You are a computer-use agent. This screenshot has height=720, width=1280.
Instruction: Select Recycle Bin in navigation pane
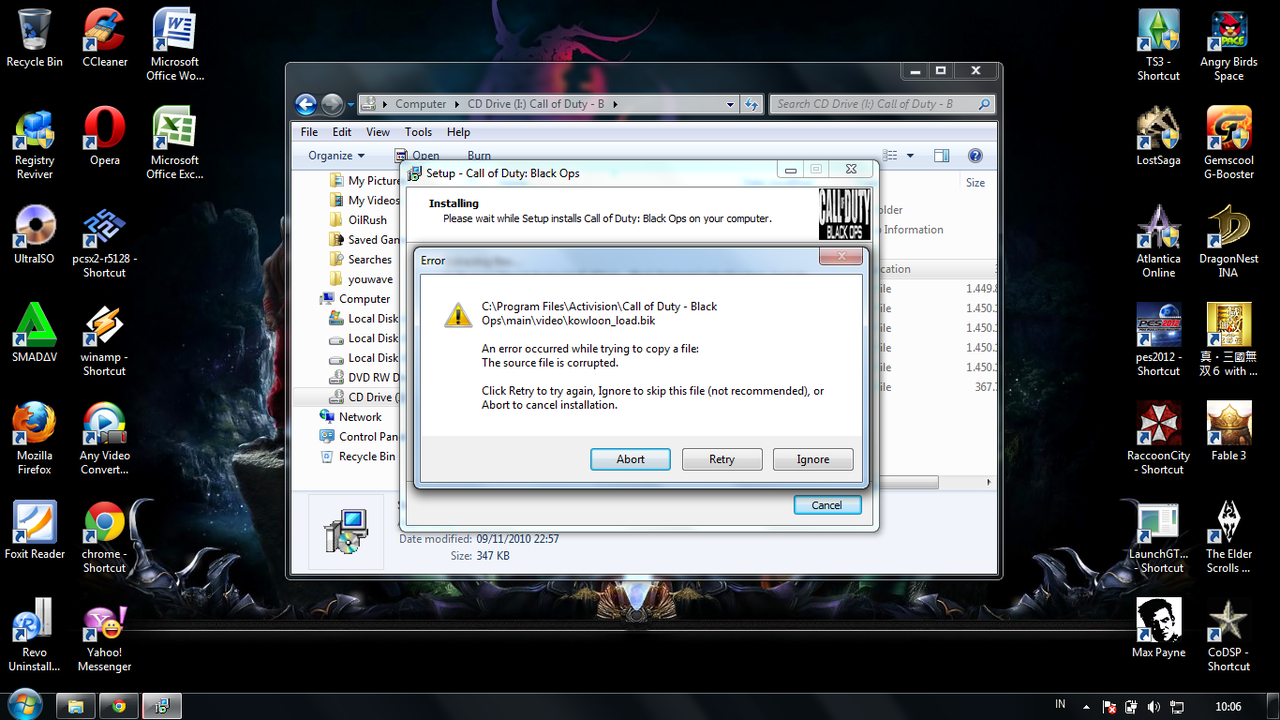(357, 456)
